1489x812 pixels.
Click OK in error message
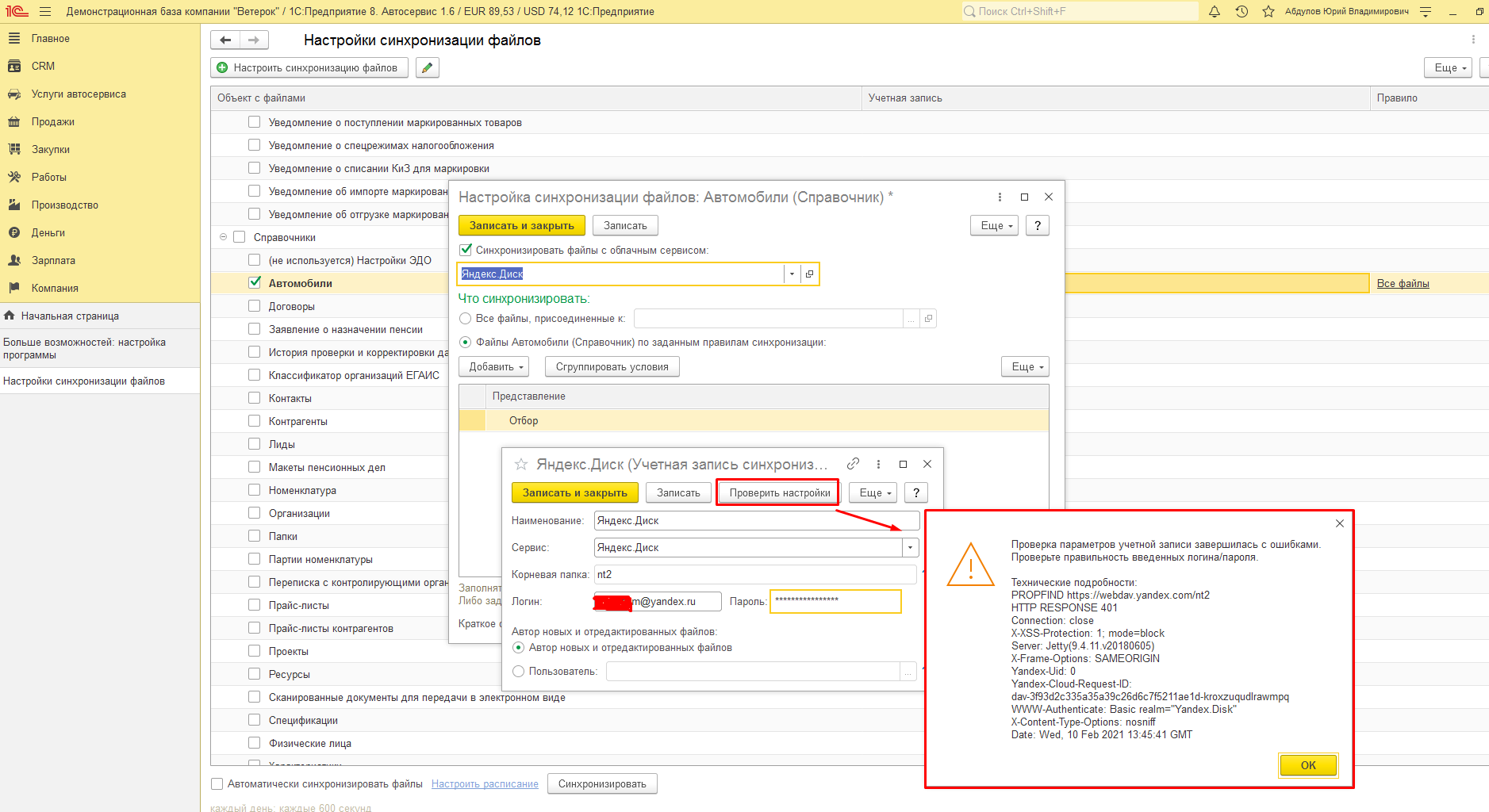1308,765
